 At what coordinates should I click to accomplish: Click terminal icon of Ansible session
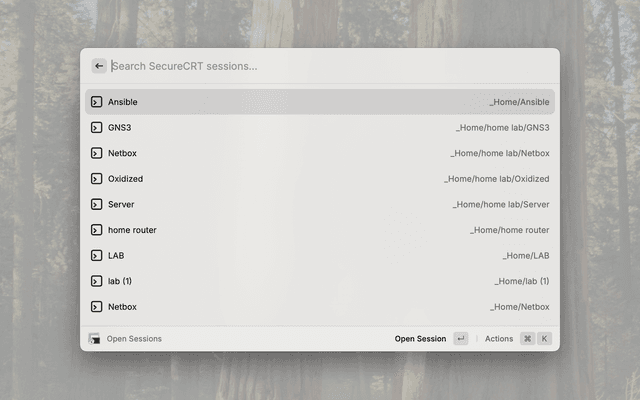(x=96, y=102)
